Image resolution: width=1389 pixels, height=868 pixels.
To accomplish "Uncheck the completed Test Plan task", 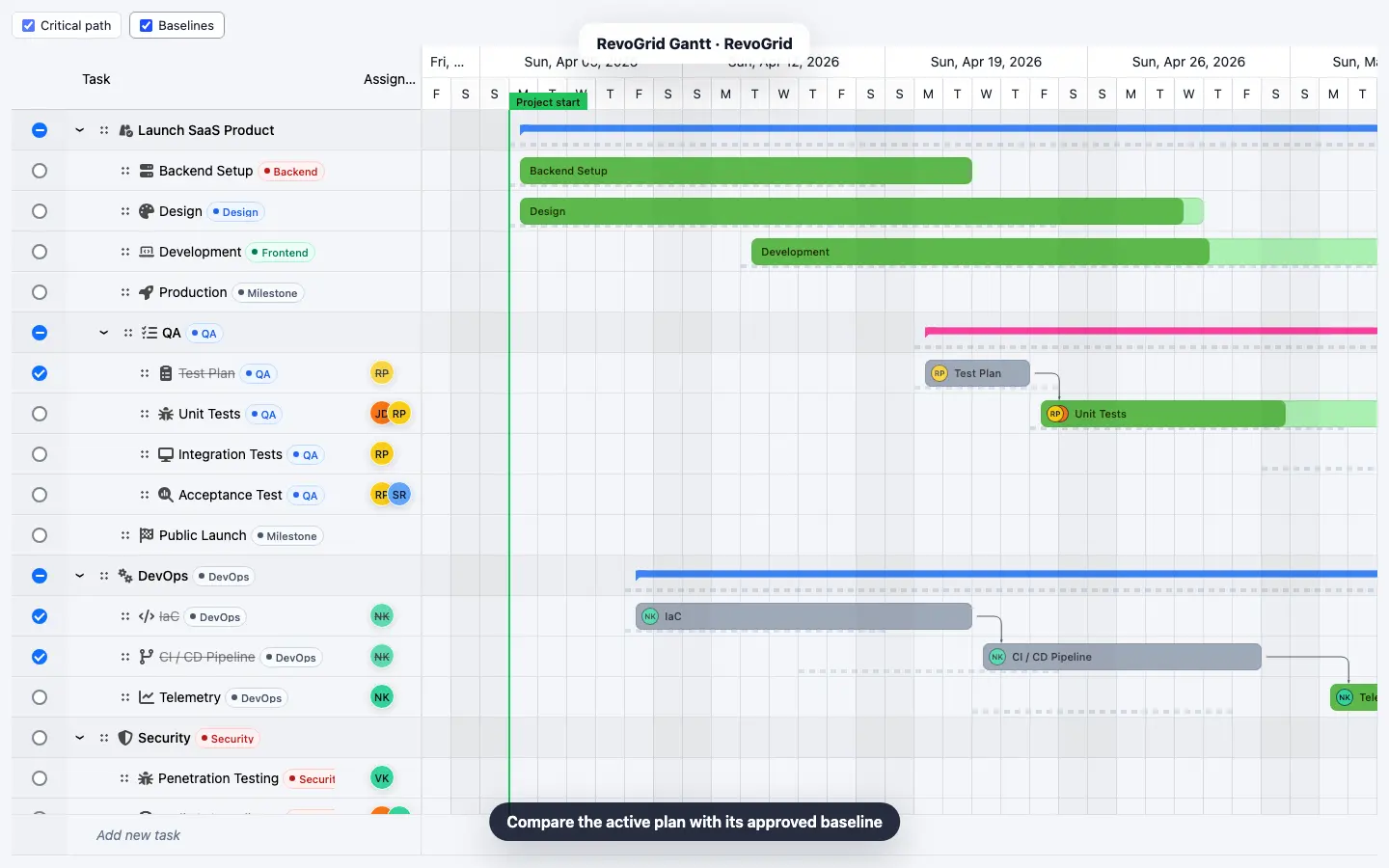I will tap(40, 373).
